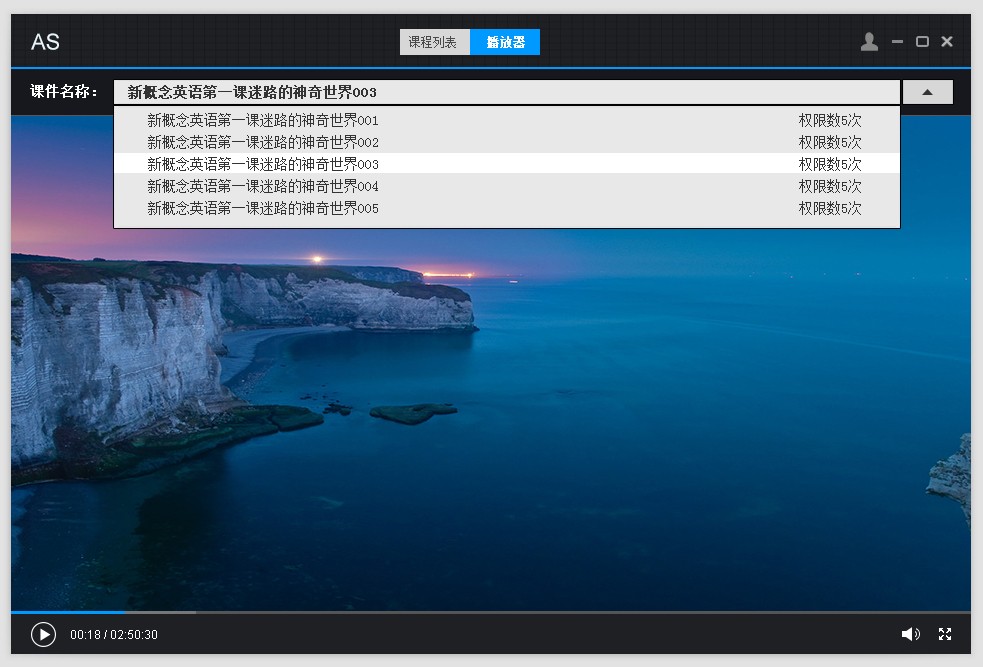This screenshot has width=983, height=667.
Task: Select courseware item ending in 002
Action: 263,142
